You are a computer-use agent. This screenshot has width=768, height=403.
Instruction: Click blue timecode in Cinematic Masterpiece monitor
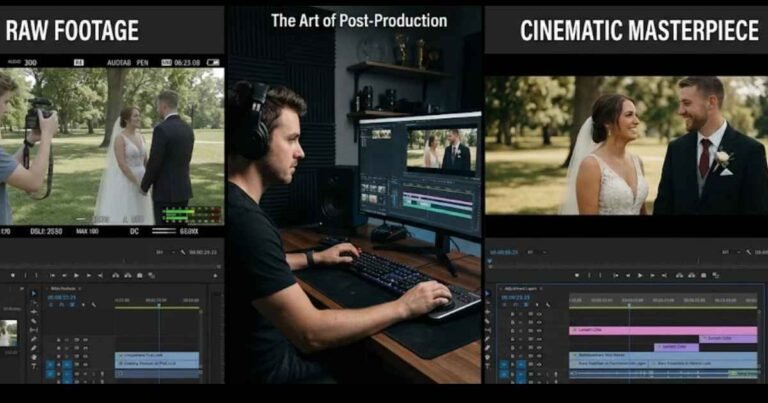coord(504,252)
